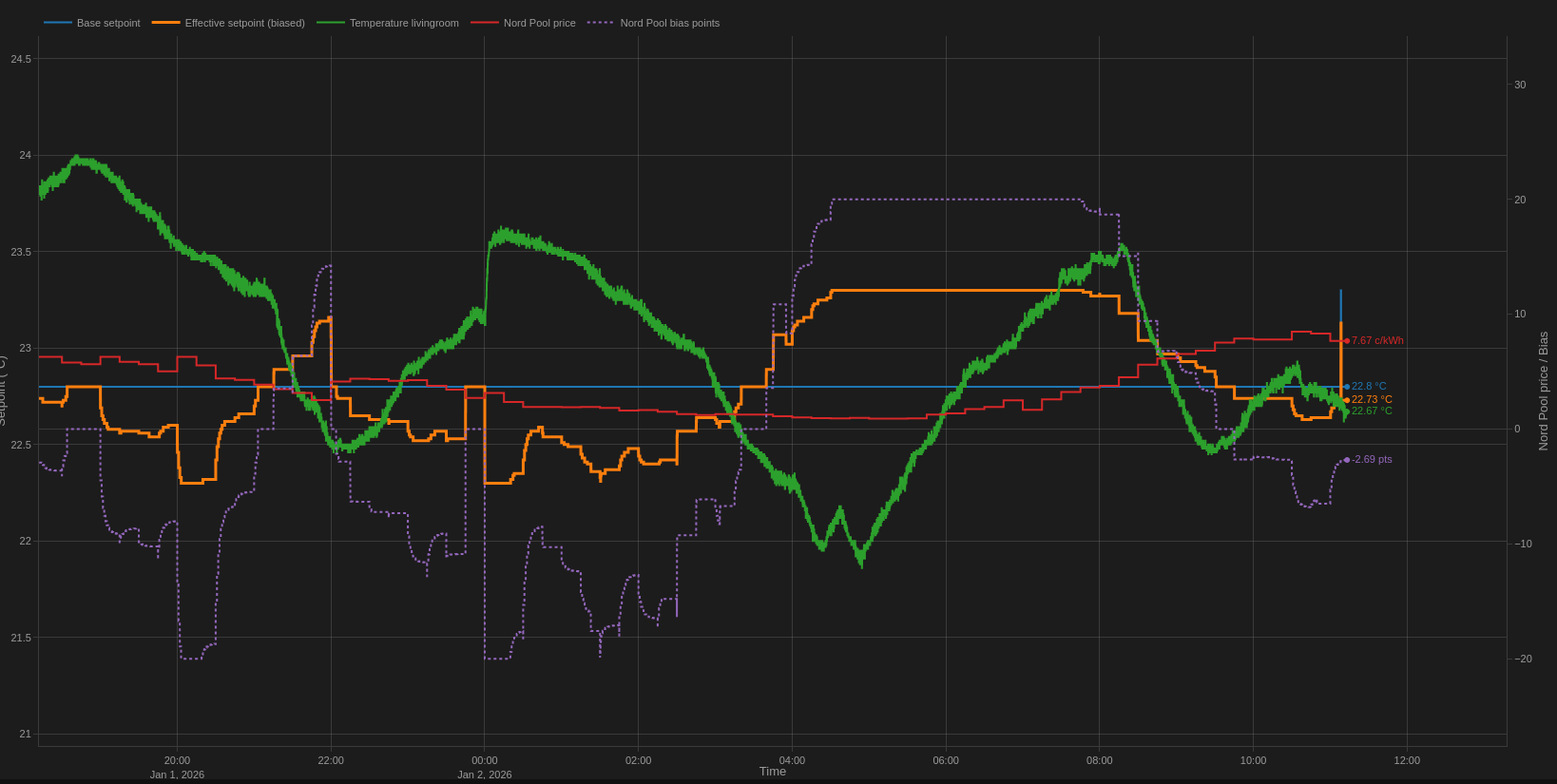Screen dimensions: 1557x784
Task: Toggle Nord Pool bias points legend label
Action: [669, 23]
